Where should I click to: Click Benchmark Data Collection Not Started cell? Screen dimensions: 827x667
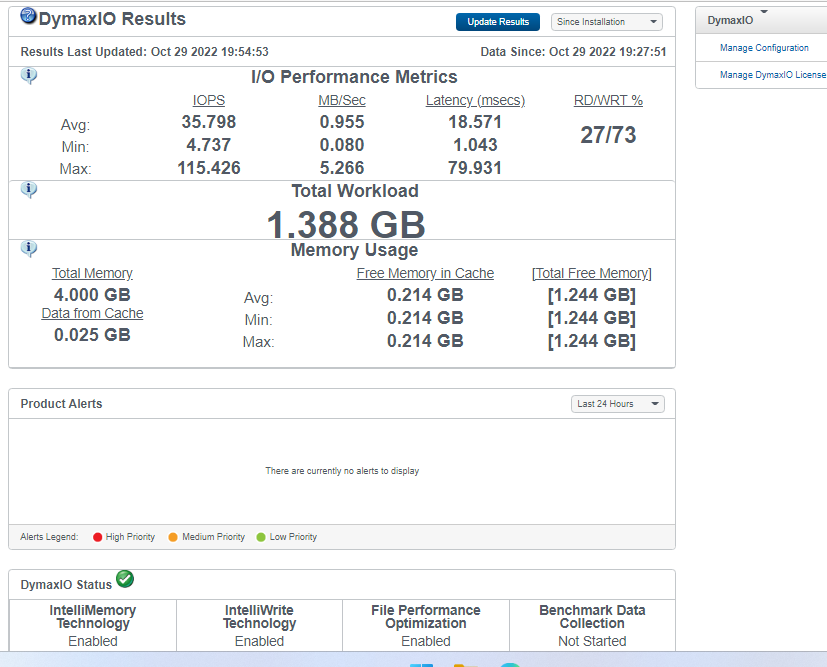(x=592, y=625)
